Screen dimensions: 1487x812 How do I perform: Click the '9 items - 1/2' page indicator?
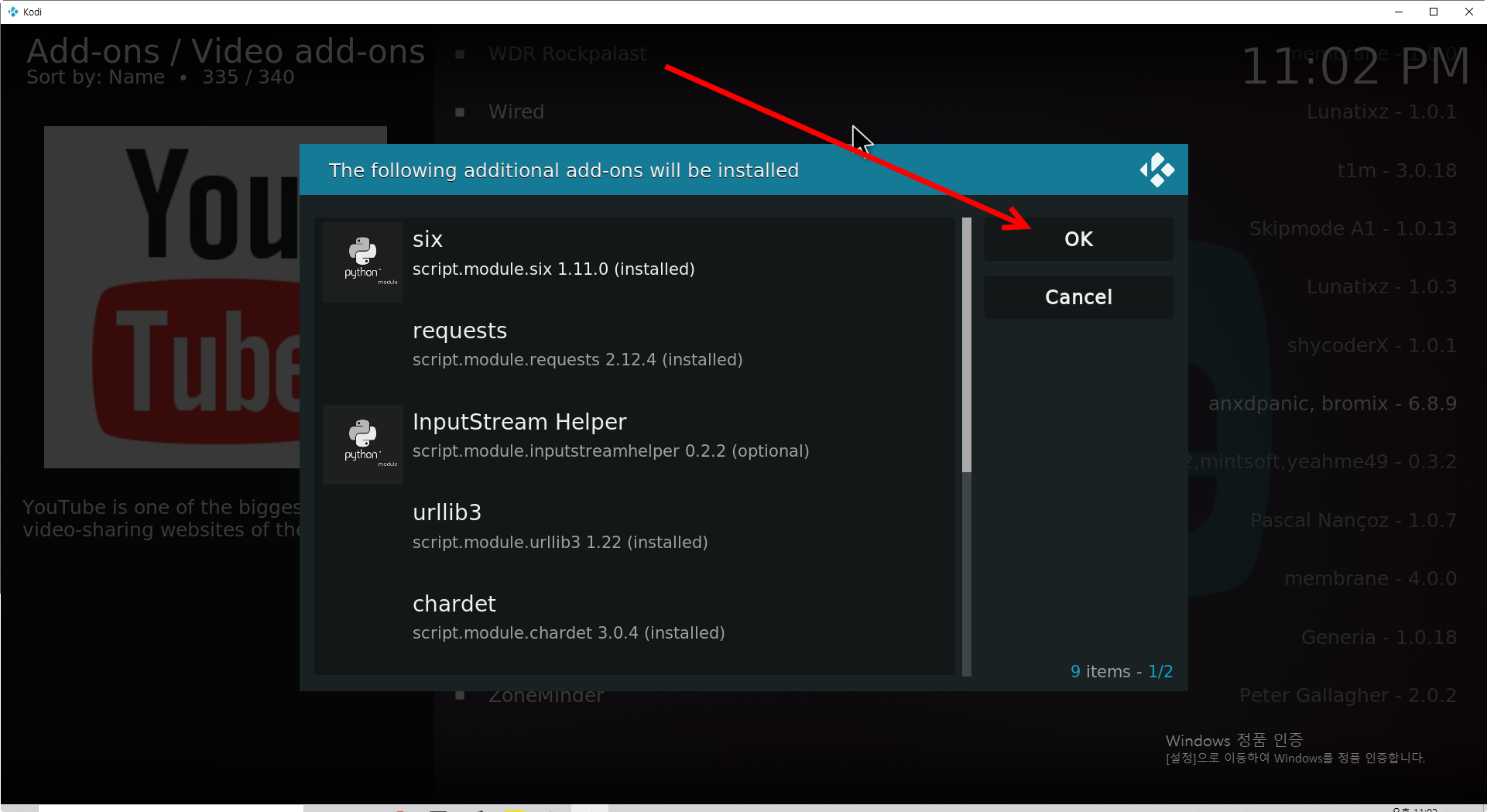click(1122, 672)
